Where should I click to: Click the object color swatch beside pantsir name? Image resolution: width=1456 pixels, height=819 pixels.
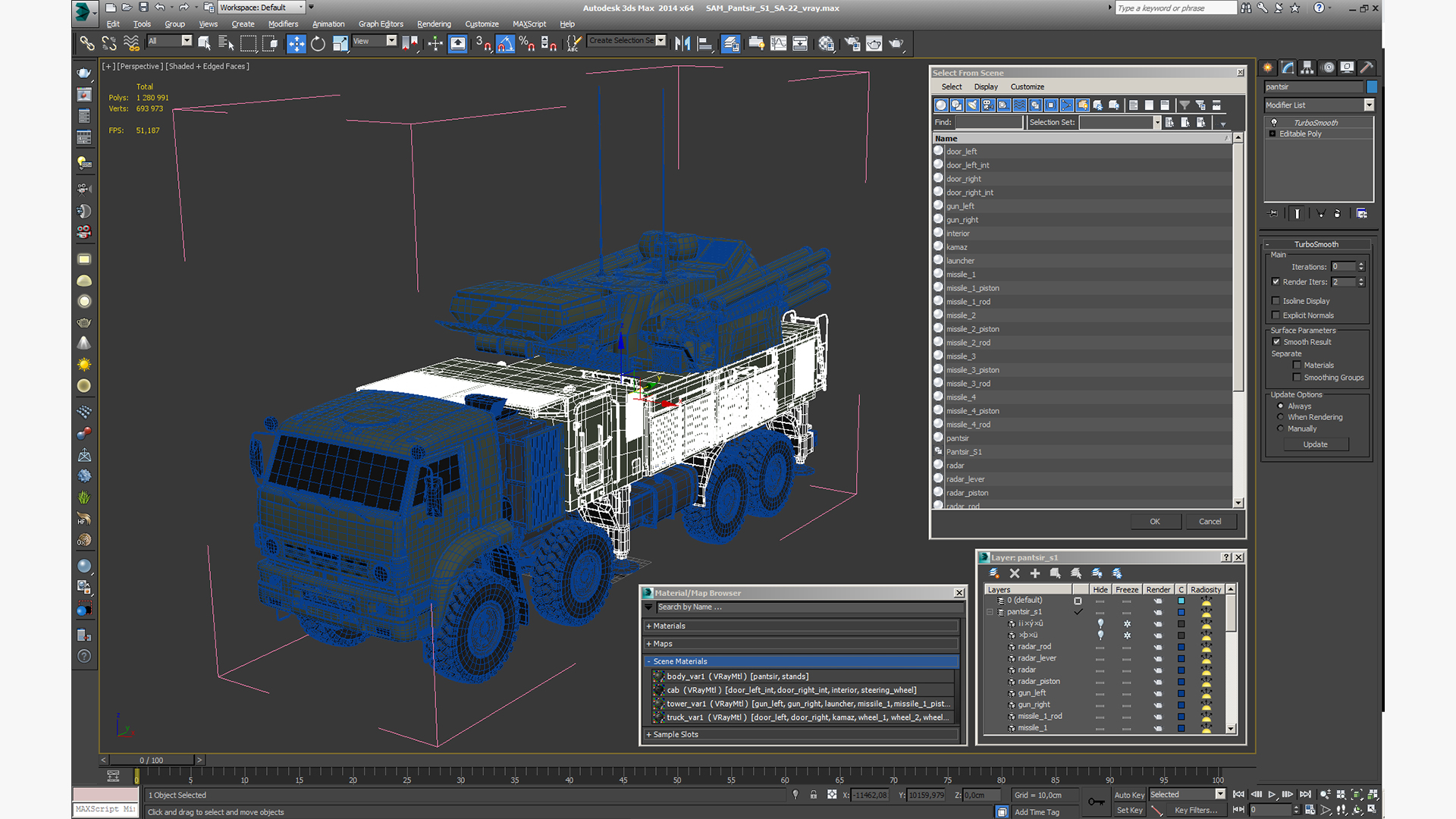click(x=1371, y=86)
